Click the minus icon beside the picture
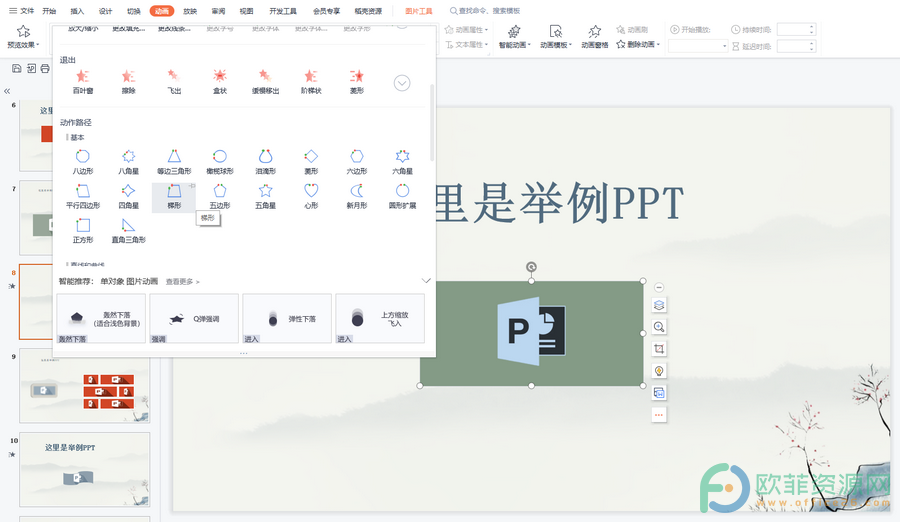Viewport: 900px width, 522px height. (x=659, y=287)
